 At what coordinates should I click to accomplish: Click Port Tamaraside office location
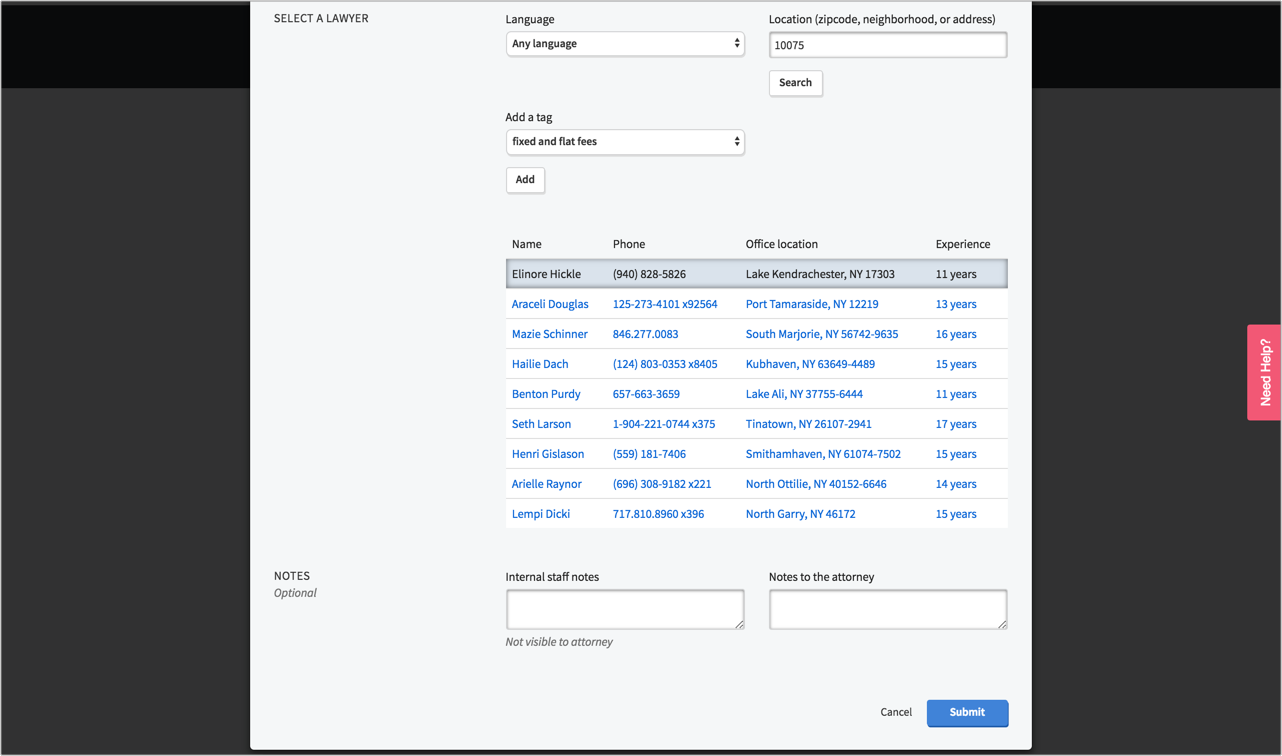(812, 304)
